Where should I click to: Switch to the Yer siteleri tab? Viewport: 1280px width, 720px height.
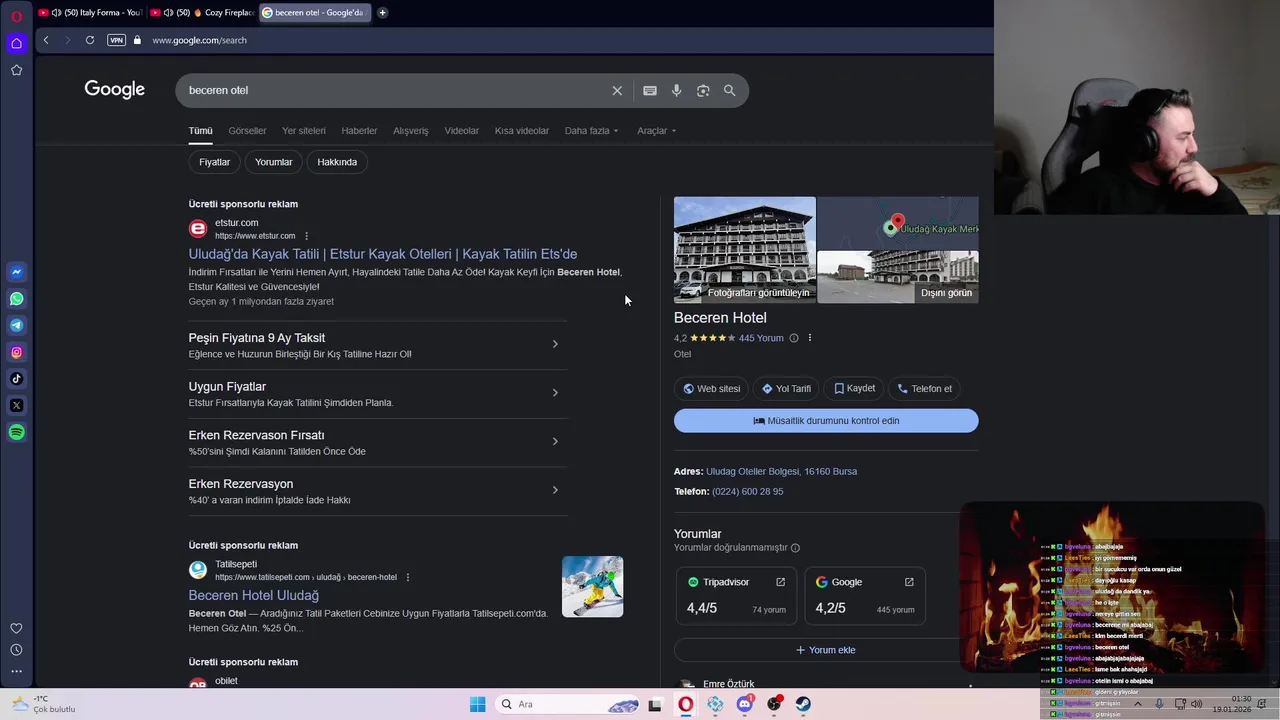(x=304, y=131)
